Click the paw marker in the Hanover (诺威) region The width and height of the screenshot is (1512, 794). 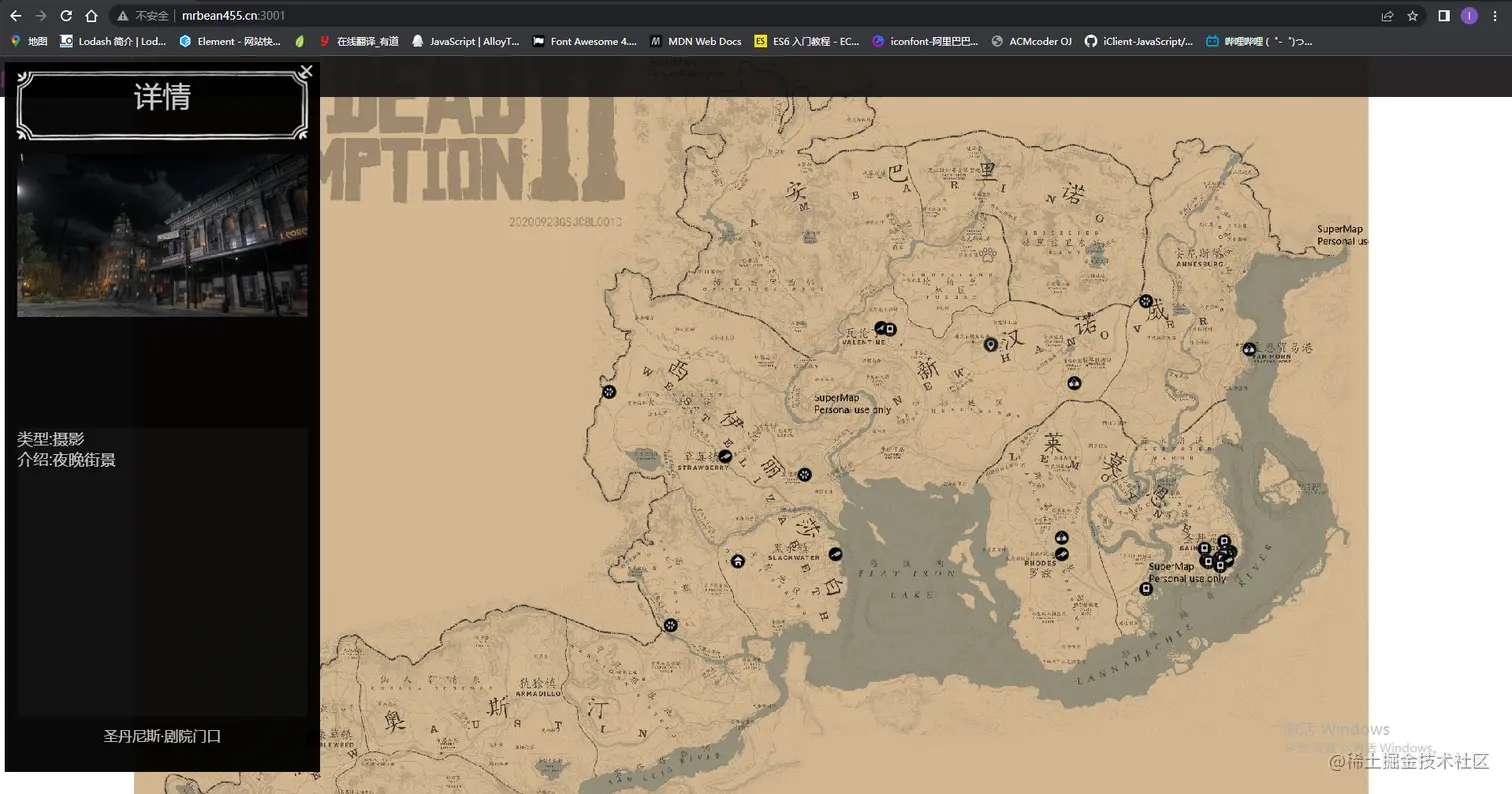pos(1146,301)
